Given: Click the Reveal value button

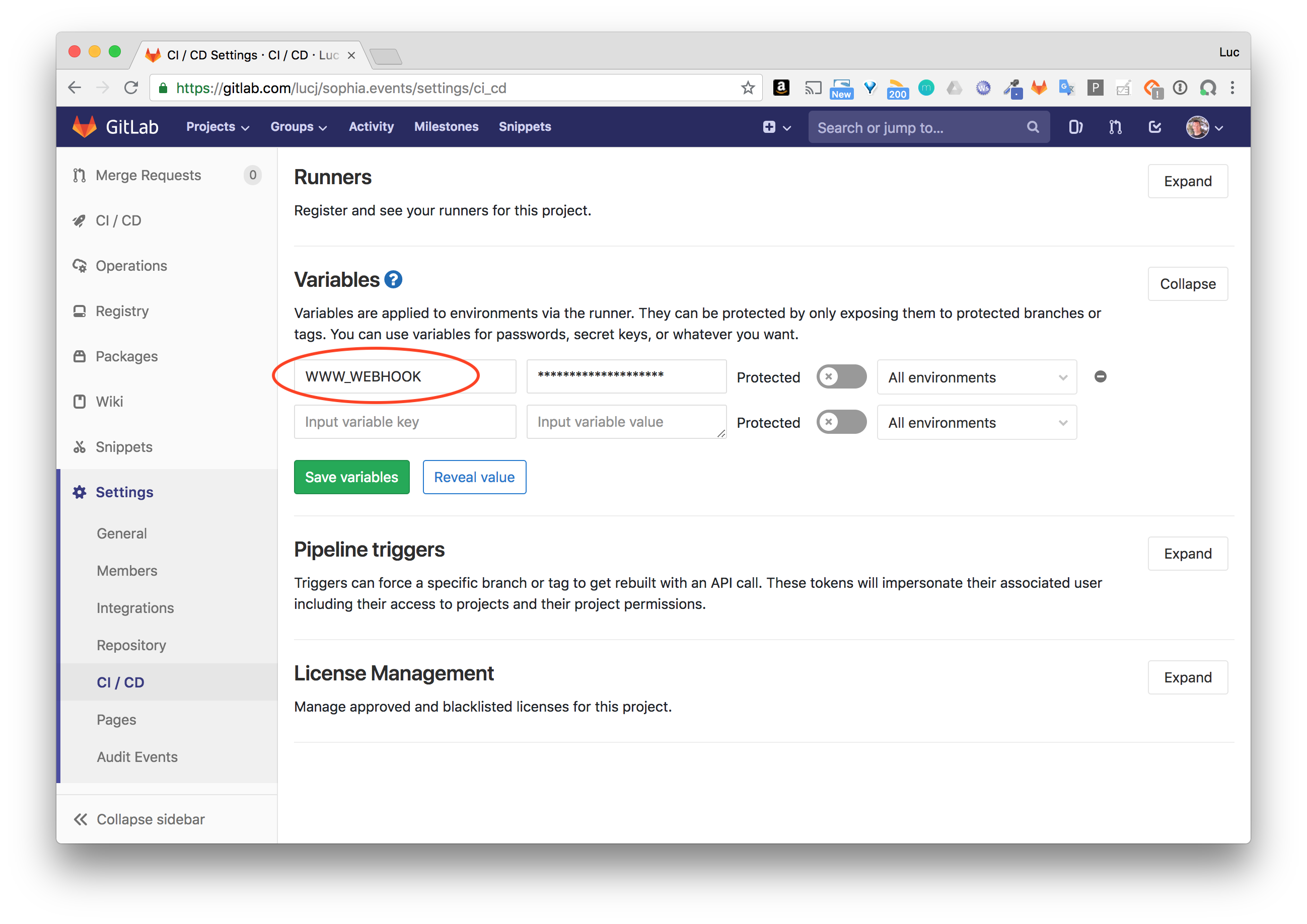Looking at the screenshot, I should click(474, 477).
